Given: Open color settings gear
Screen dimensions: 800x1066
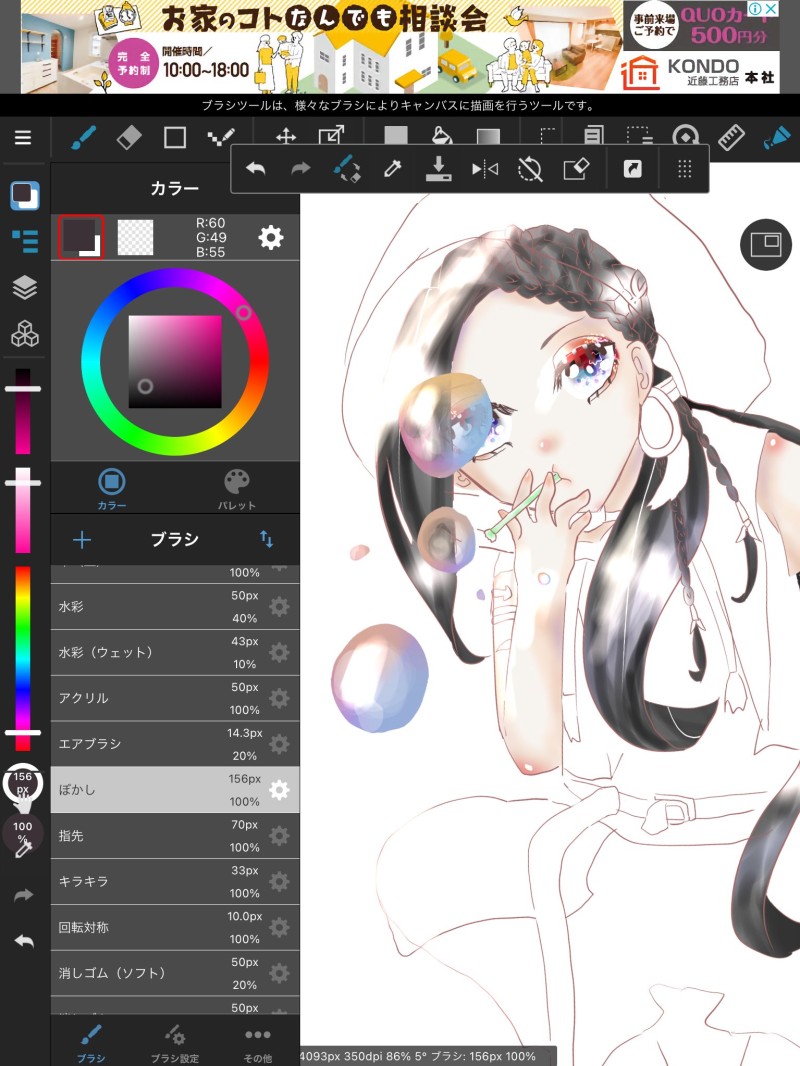Looking at the screenshot, I should point(271,237).
